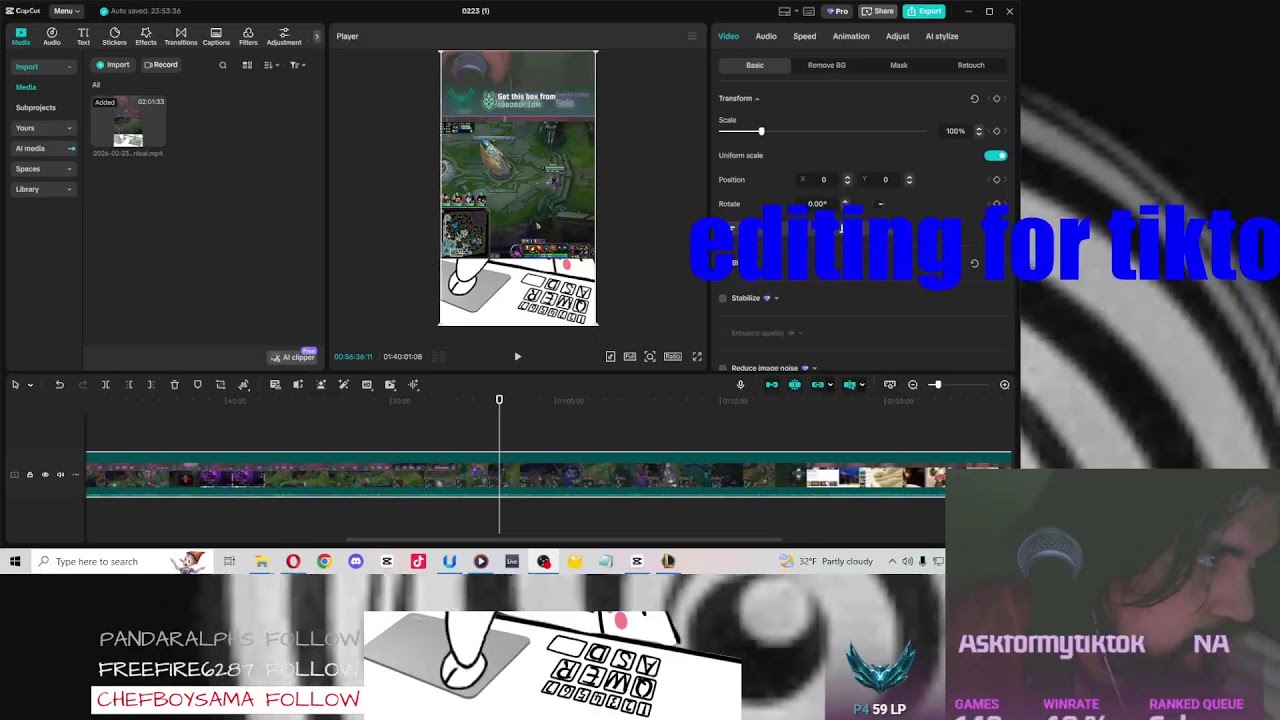
Task: Open the Stickers panel
Action: pyautogui.click(x=114, y=36)
